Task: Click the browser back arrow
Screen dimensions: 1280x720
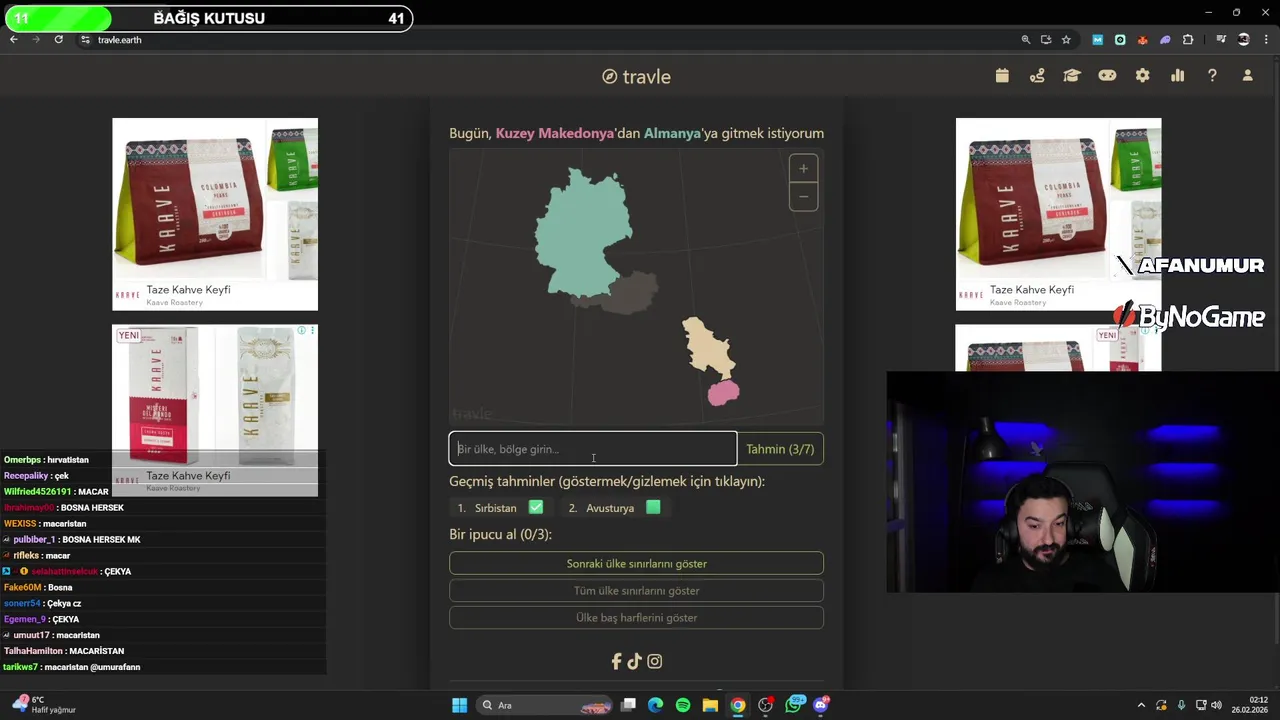Action: (14, 40)
